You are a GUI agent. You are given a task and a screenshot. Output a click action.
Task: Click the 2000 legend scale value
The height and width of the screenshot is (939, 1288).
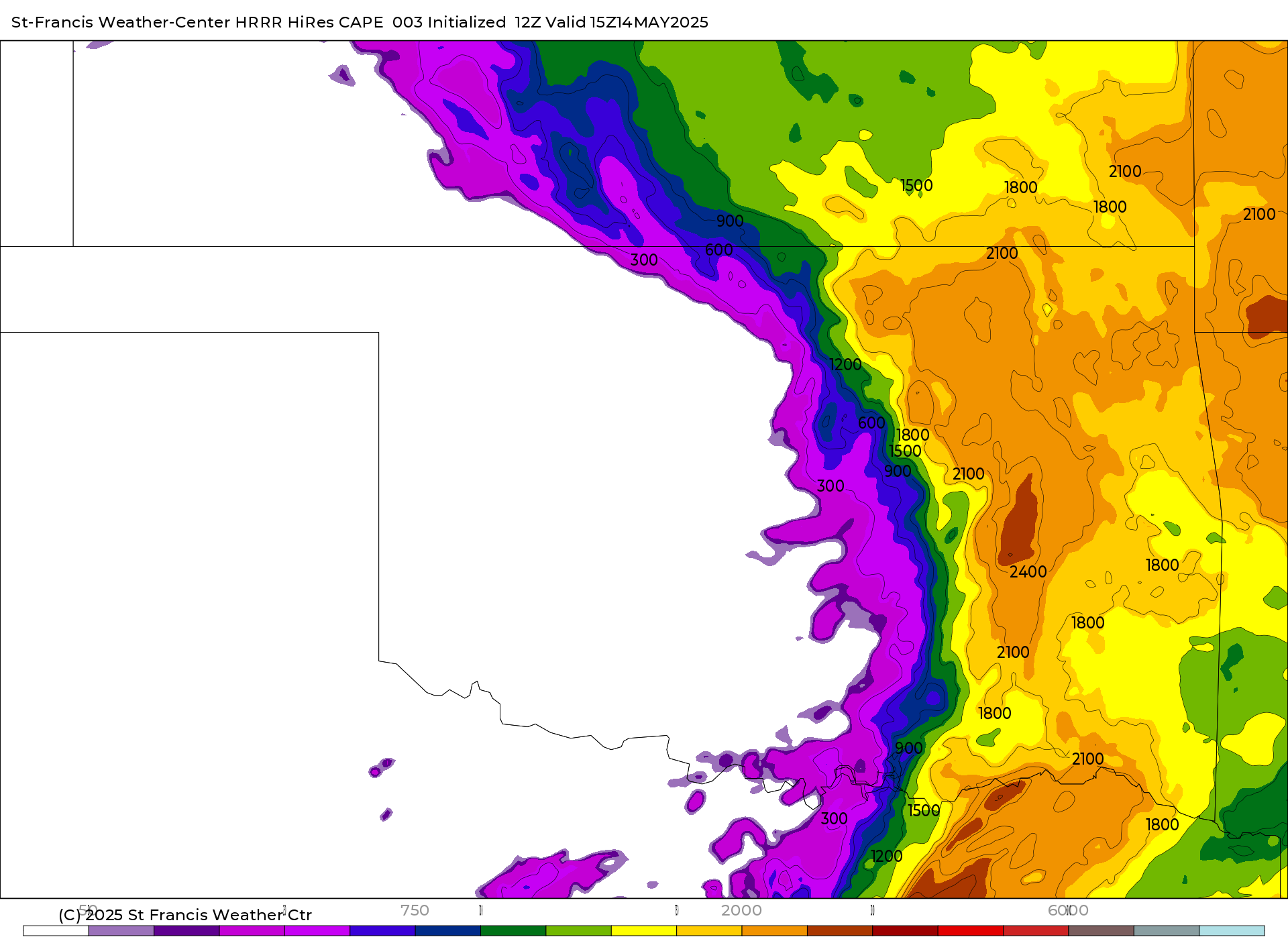pos(741,910)
